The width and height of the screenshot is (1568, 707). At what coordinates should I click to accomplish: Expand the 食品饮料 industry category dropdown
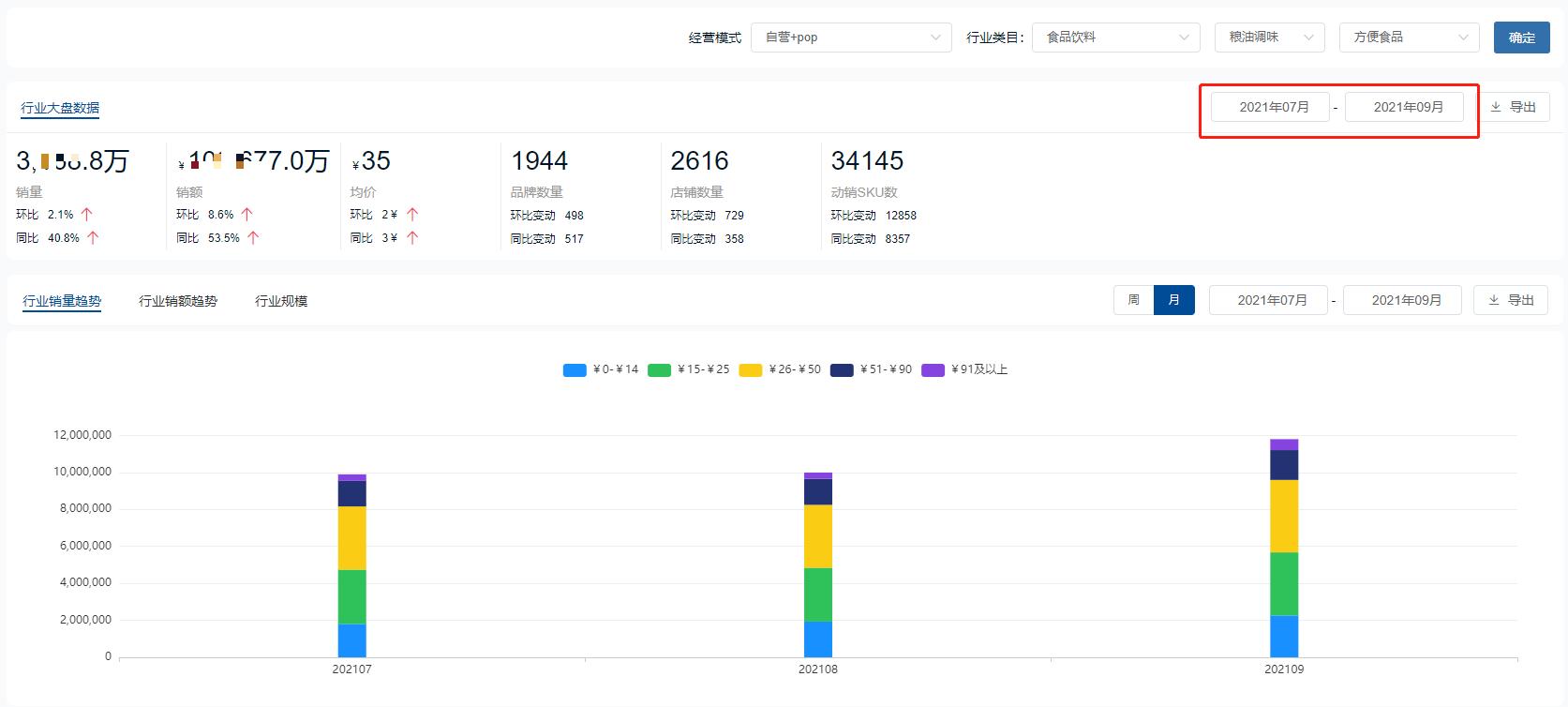(1115, 38)
